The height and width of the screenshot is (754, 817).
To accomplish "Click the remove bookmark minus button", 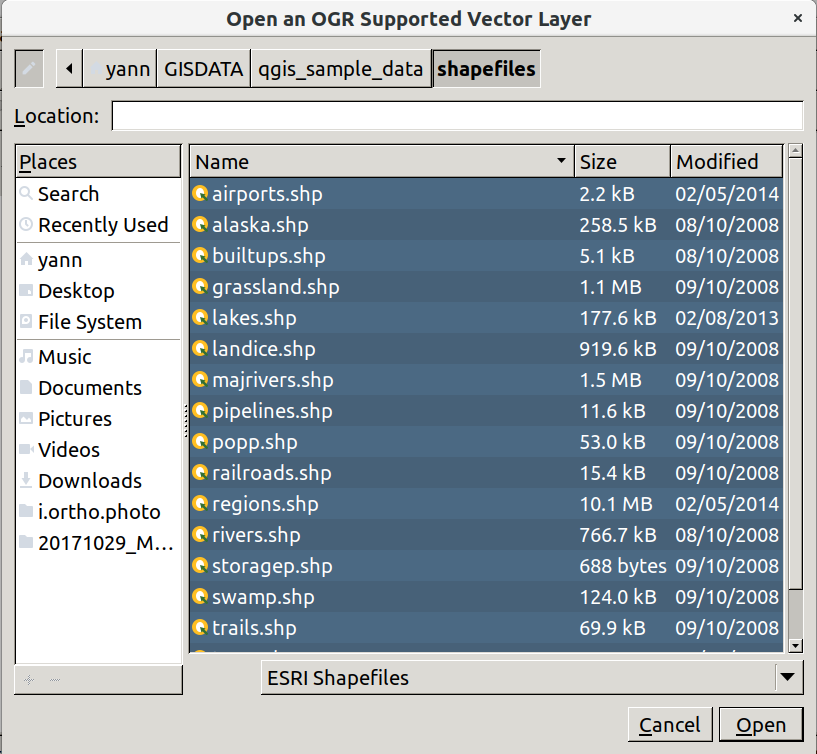I will (55, 679).
